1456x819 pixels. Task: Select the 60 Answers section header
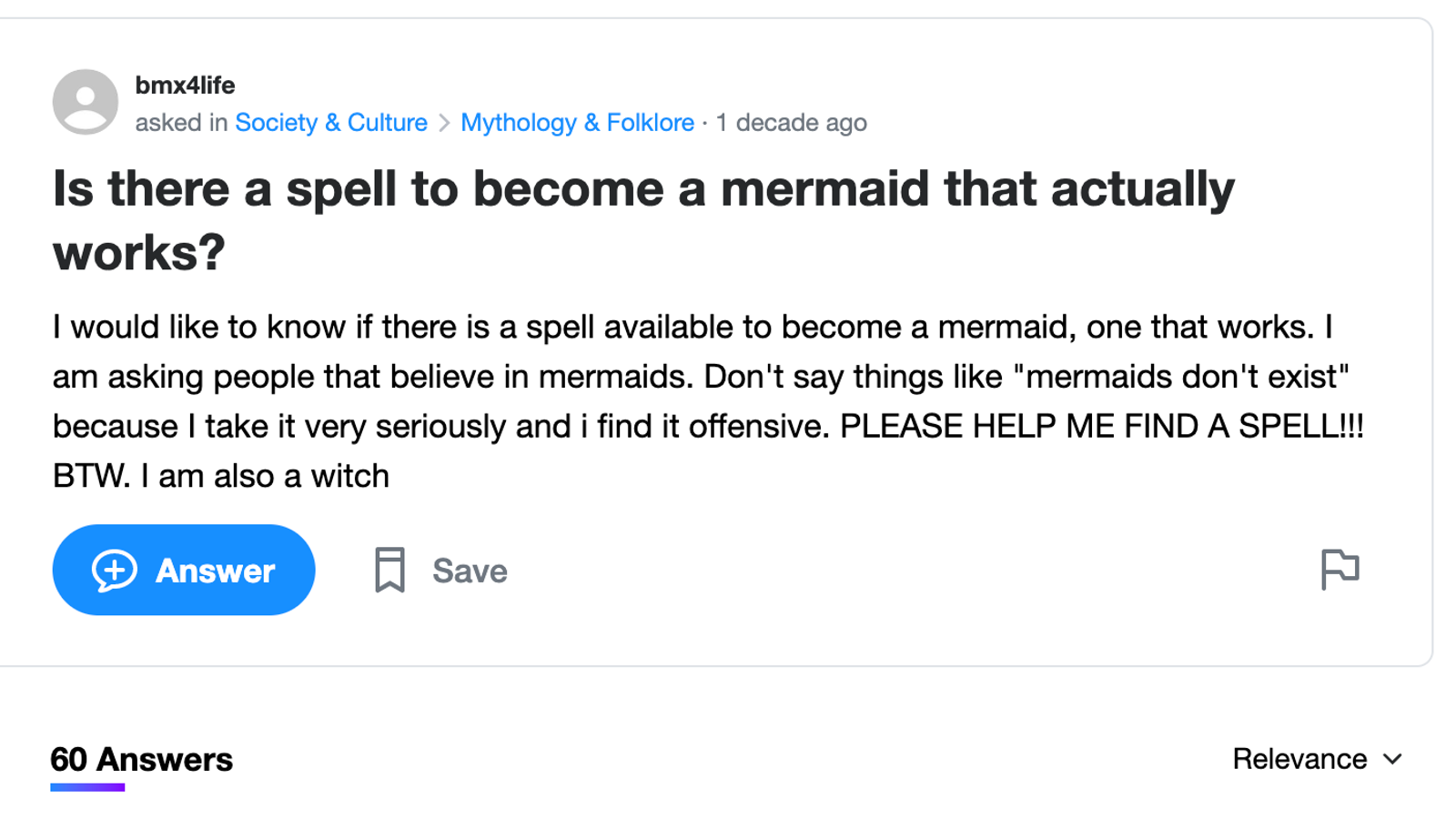coord(142,759)
